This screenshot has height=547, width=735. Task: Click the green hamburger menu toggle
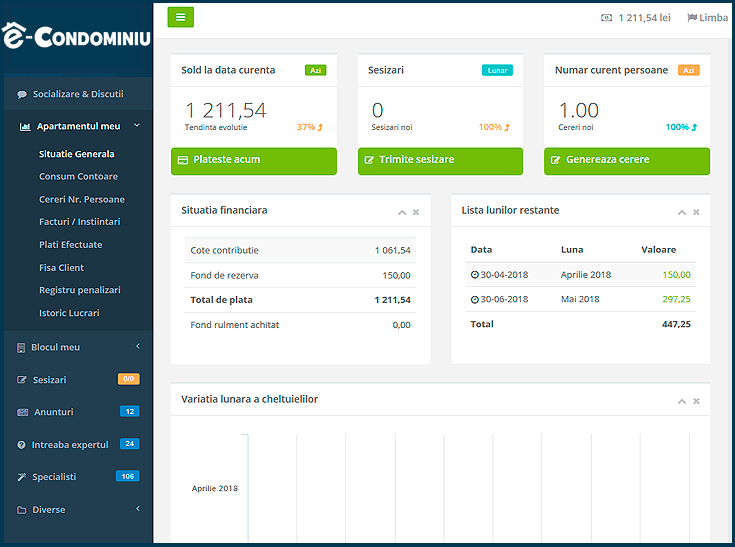pyautogui.click(x=181, y=17)
